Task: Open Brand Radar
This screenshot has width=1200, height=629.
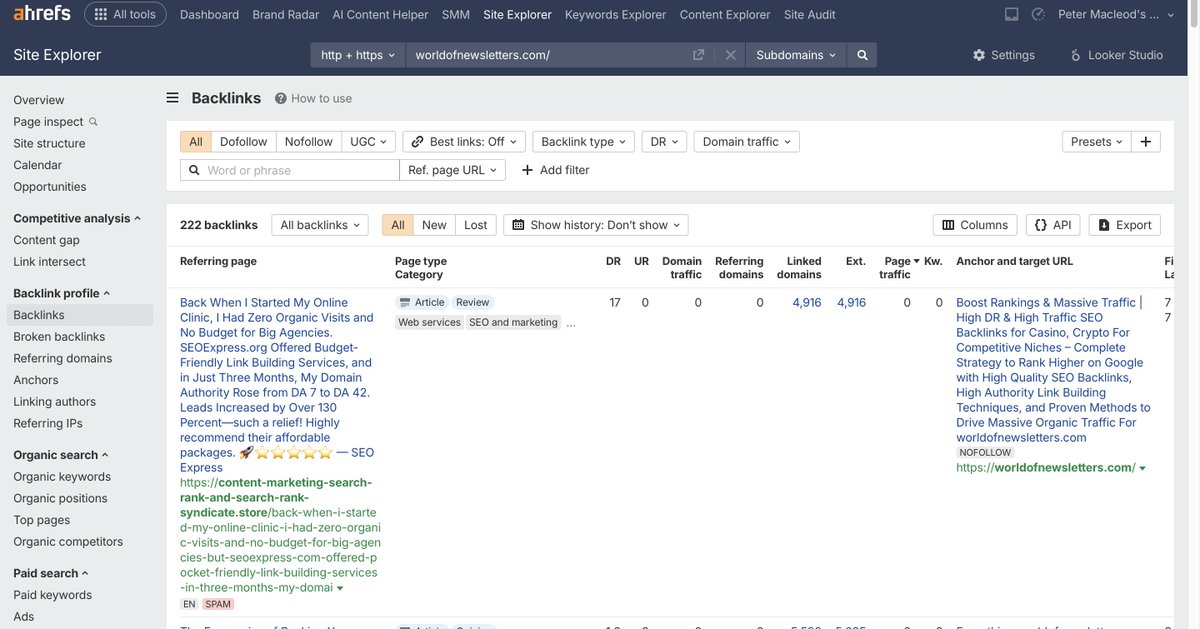Action: point(286,14)
